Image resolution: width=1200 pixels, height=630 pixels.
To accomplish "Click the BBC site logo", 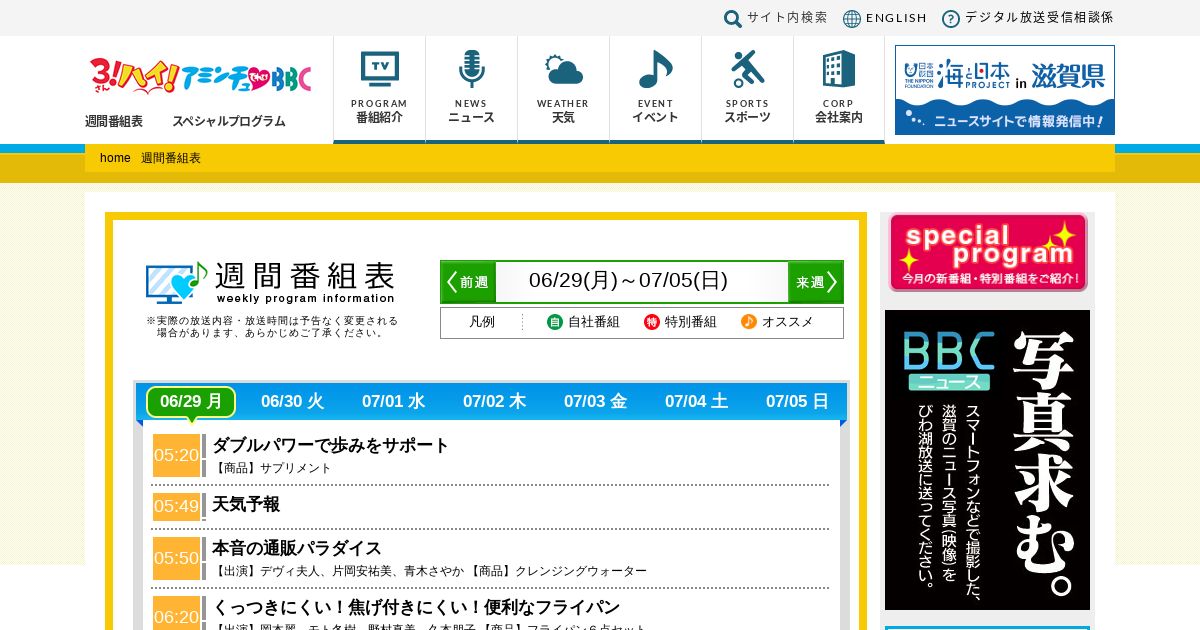I will [x=200, y=76].
